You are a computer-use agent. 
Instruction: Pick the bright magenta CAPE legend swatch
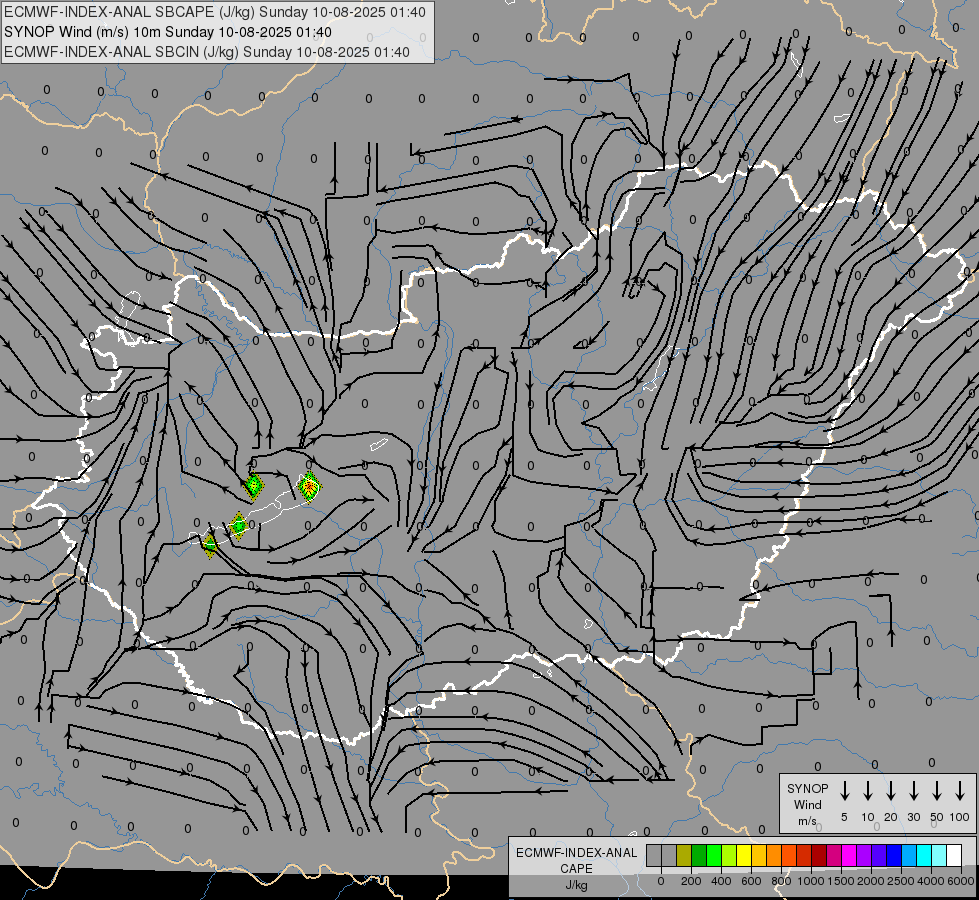coord(849,855)
